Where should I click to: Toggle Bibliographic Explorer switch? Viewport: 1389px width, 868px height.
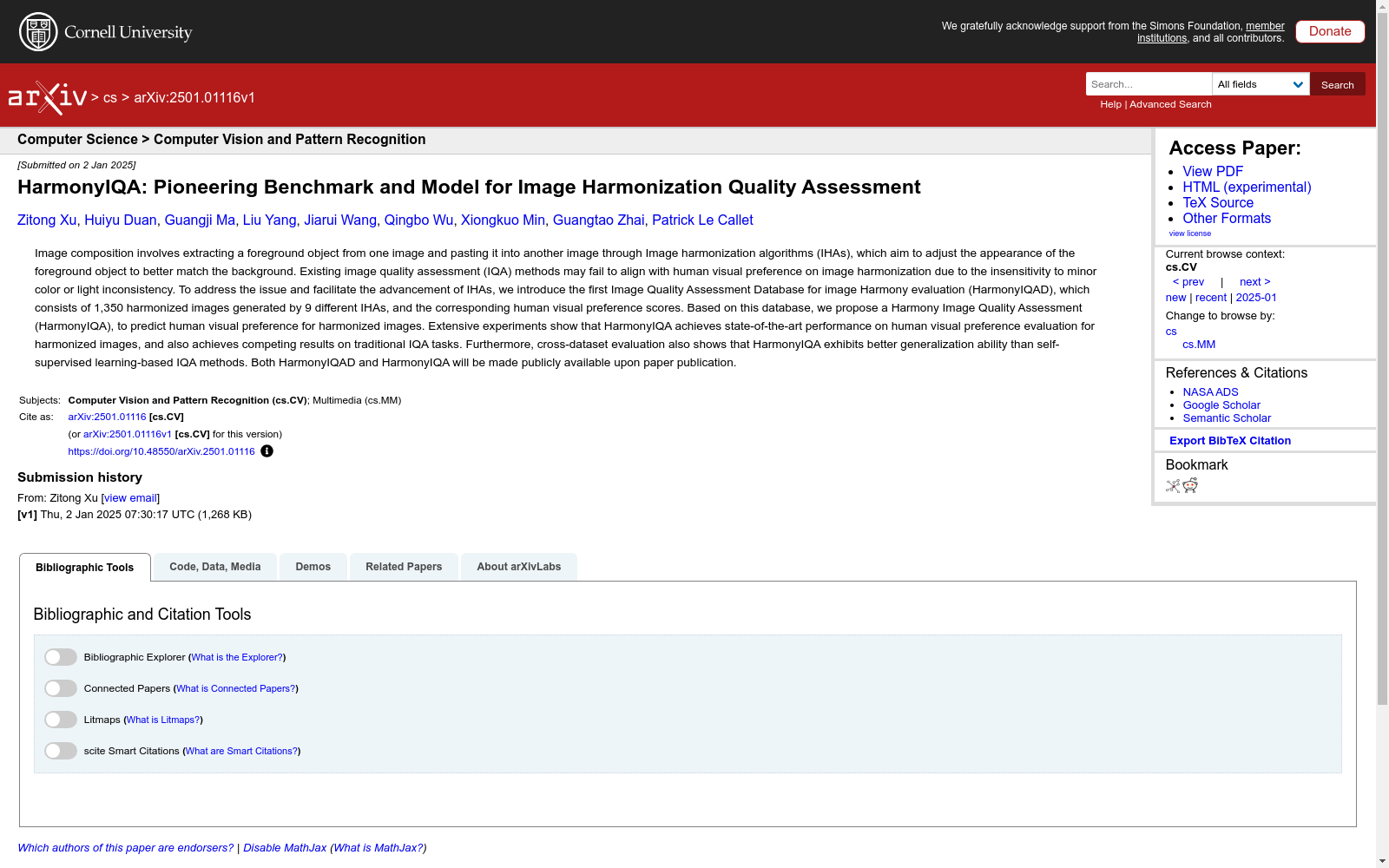tap(61, 657)
